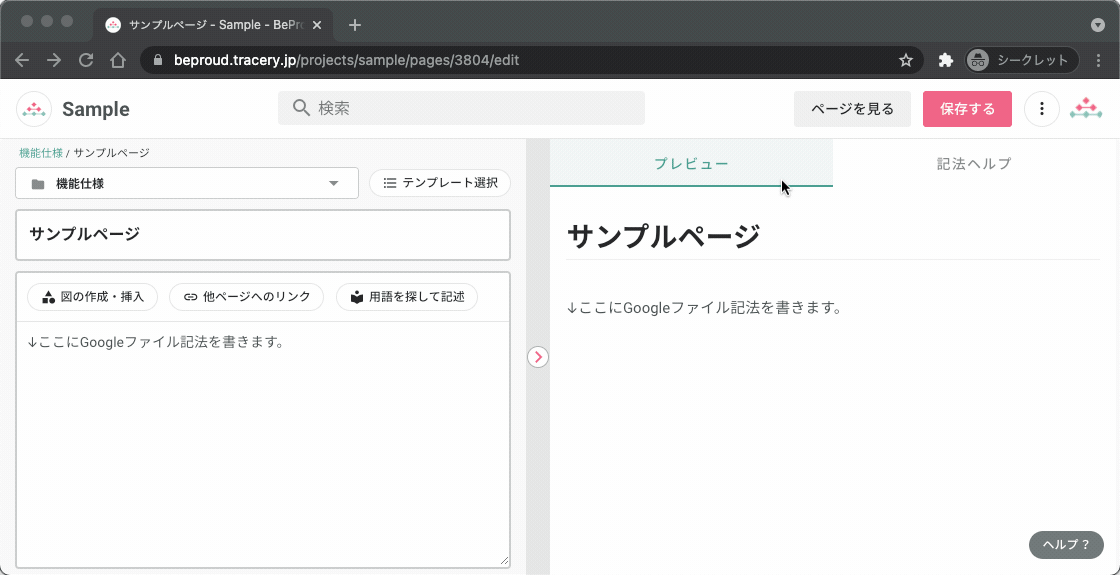The width and height of the screenshot is (1120, 575).
Task: Switch to the 記法ヘルプ tab
Action: 974,164
